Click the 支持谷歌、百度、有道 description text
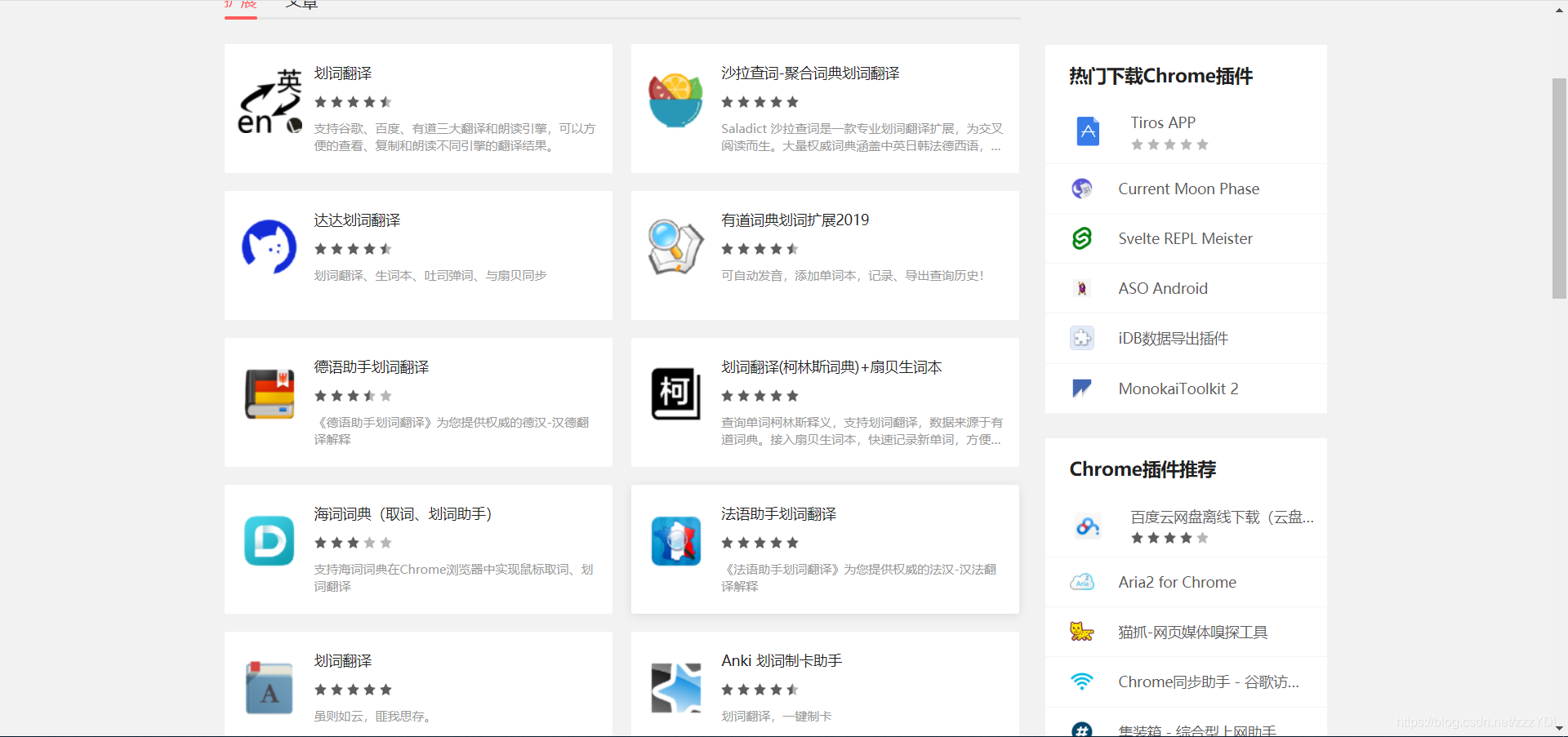1568x737 pixels. (x=455, y=137)
